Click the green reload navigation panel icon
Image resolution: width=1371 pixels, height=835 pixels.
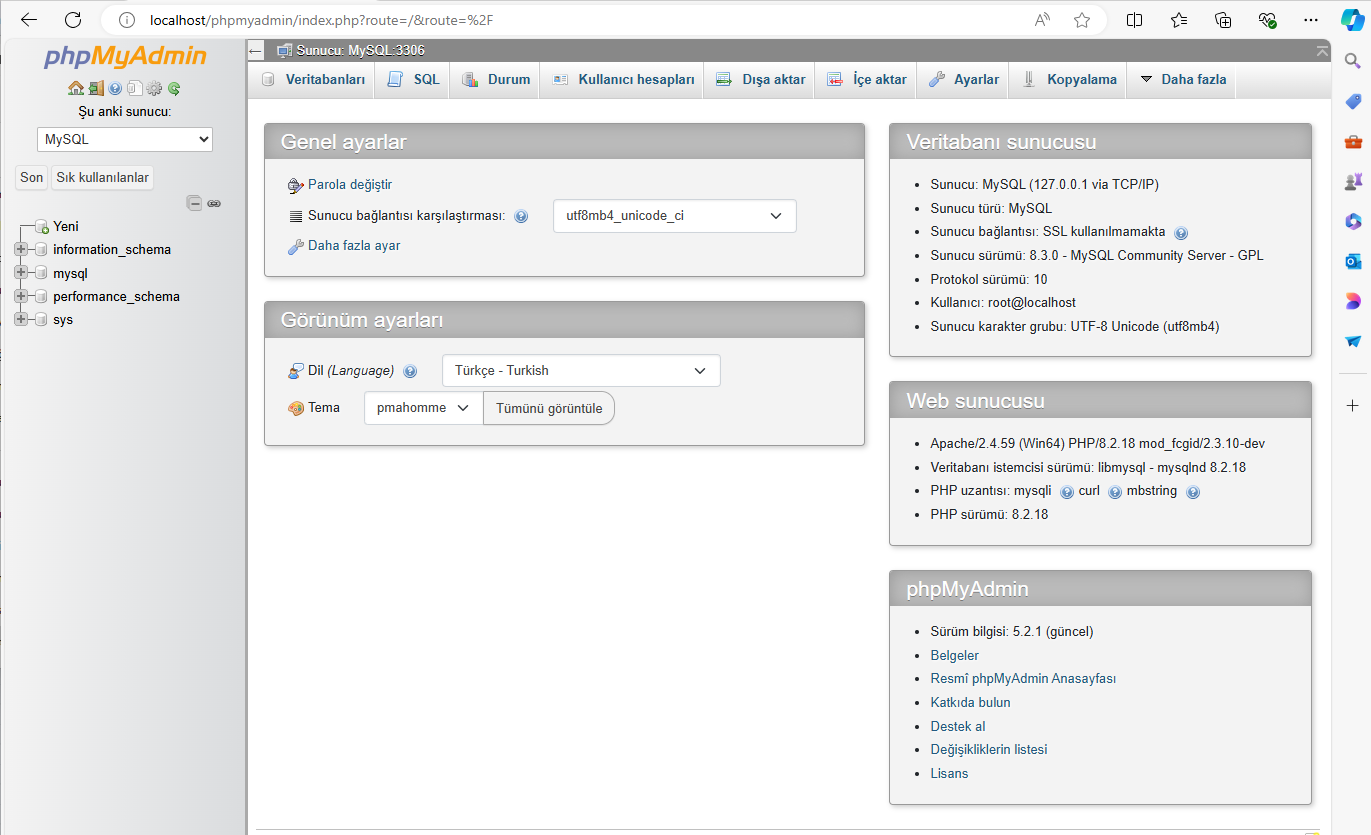tap(174, 88)
